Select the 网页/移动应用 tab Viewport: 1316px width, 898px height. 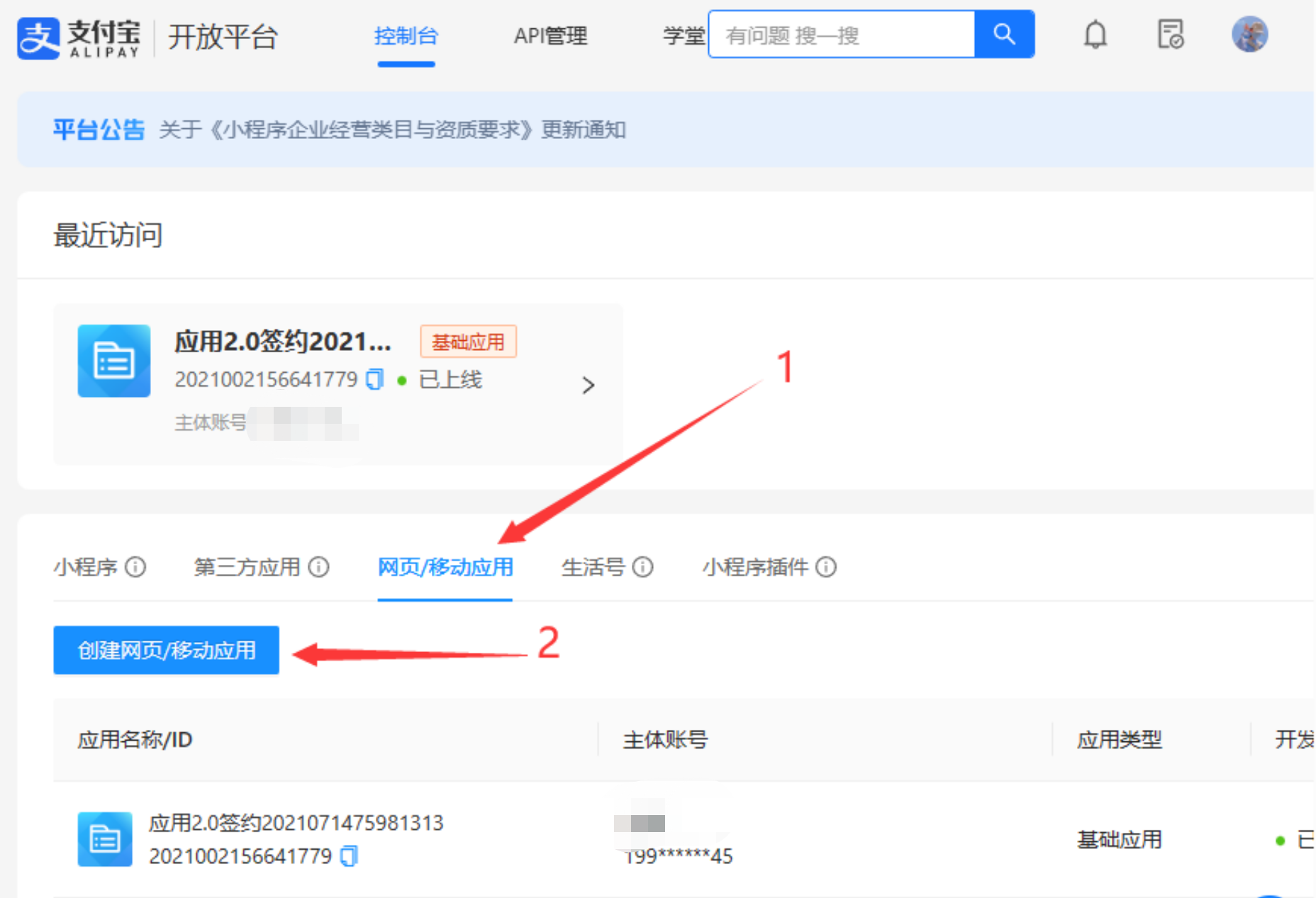tap(445, 567)
